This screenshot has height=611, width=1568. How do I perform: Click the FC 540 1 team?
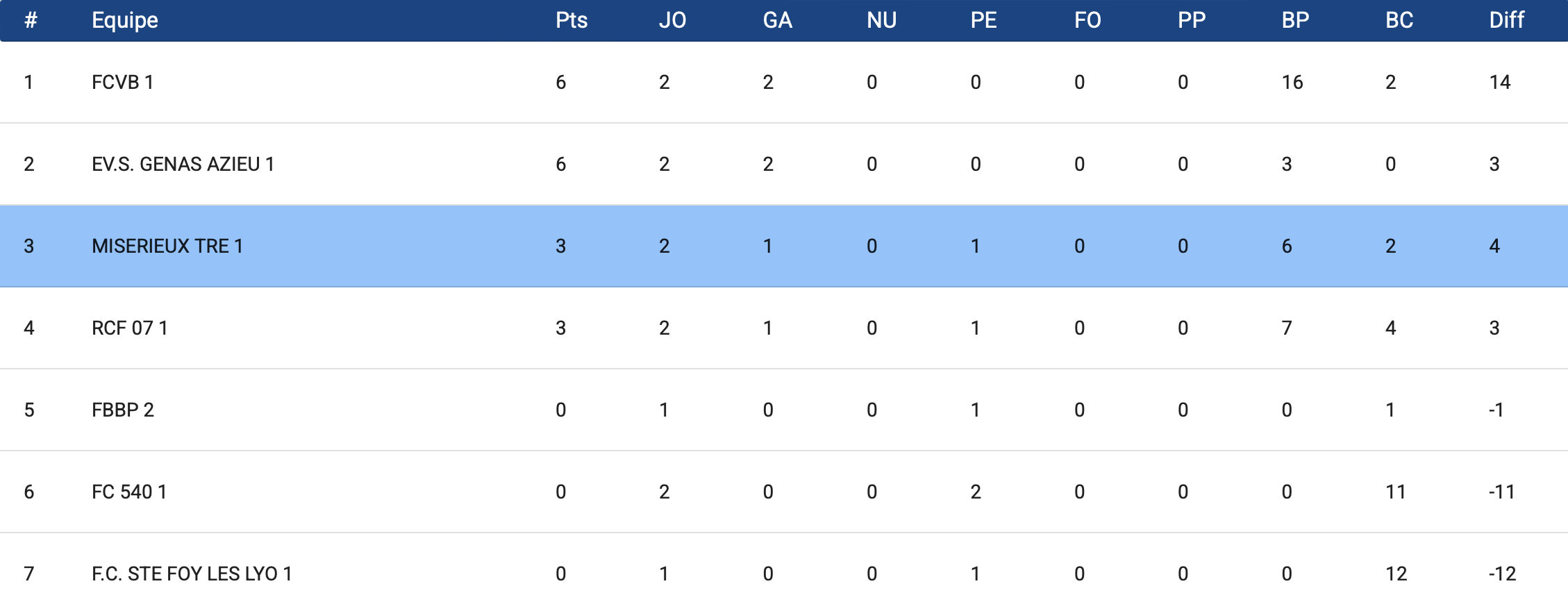point(129,492)
